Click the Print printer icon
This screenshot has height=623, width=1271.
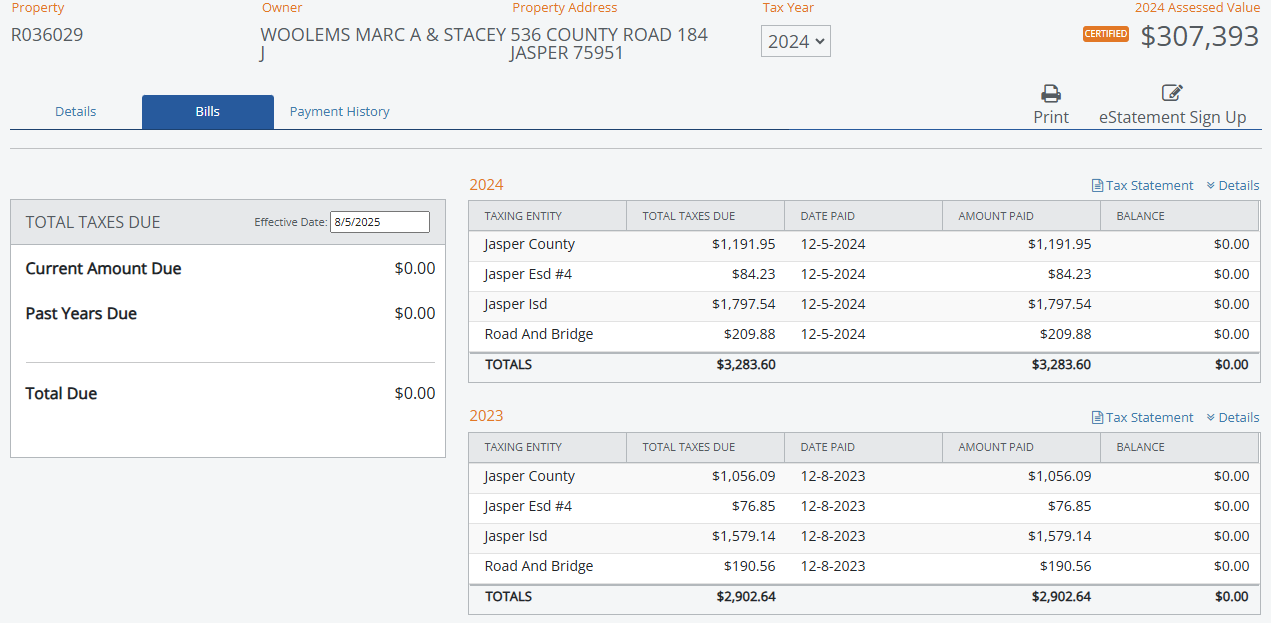pos(1050,94)
